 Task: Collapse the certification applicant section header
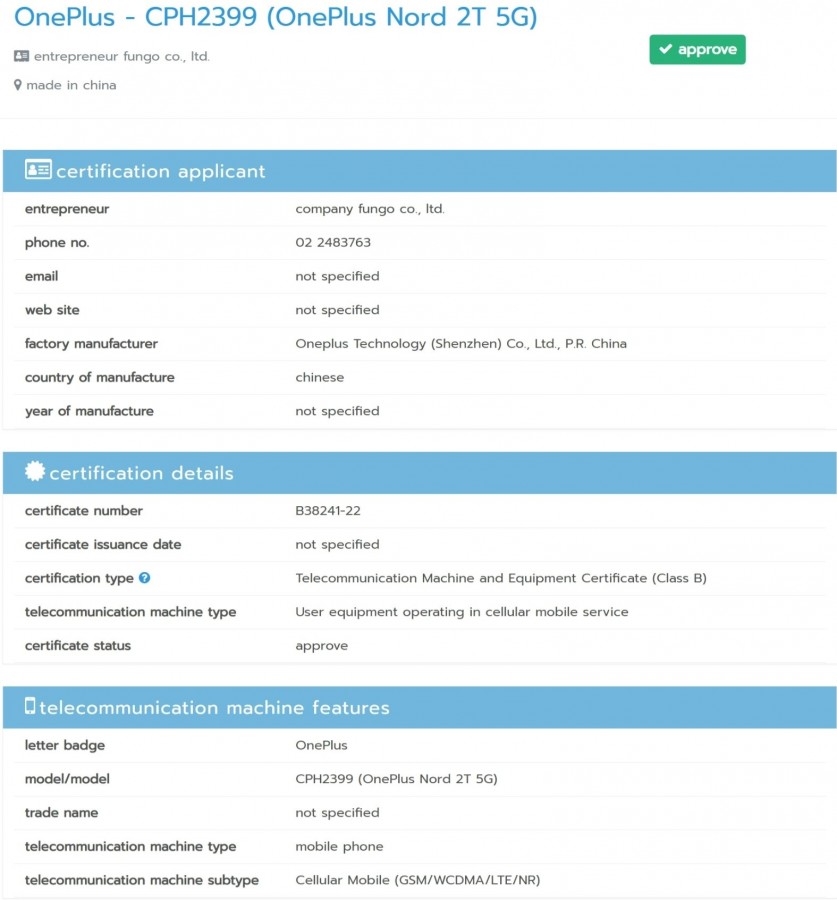(x=420, y=171)
